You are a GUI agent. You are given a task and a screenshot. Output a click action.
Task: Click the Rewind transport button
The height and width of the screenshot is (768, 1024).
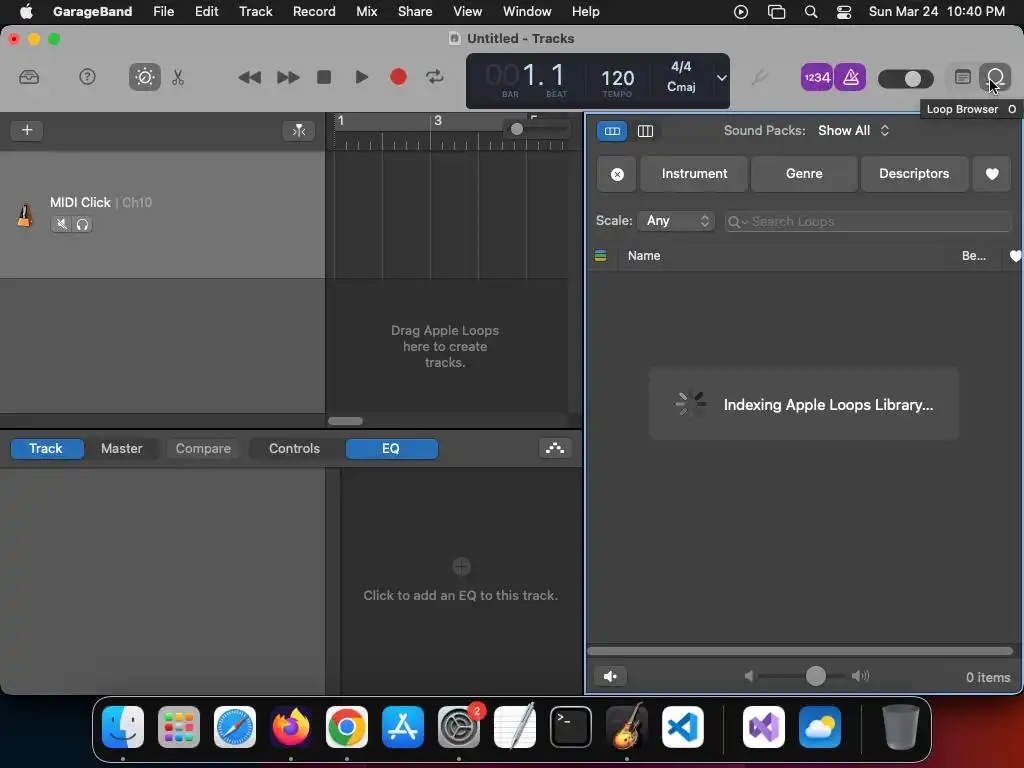249,77
